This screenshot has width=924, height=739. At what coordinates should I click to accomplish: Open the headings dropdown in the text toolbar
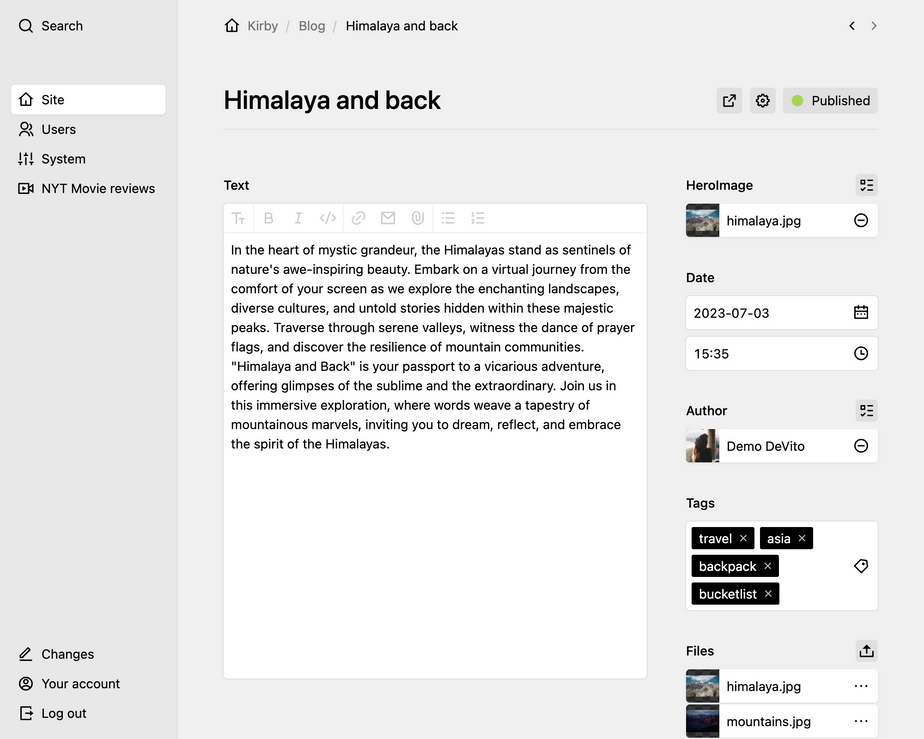238,218
